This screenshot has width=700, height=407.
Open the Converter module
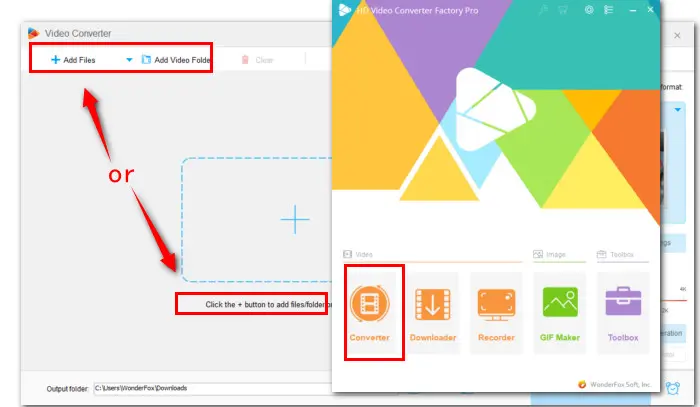[x=370, y=313]
